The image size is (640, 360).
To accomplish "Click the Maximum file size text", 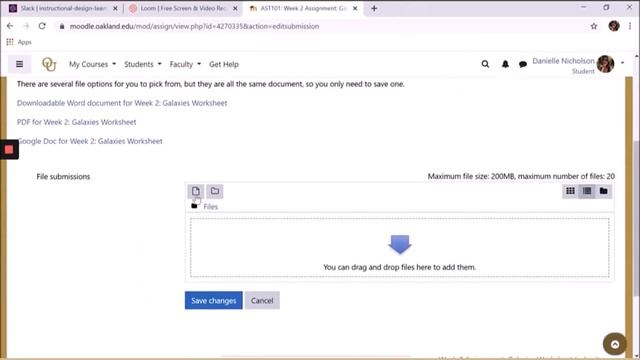I will [x=521, y=176].
